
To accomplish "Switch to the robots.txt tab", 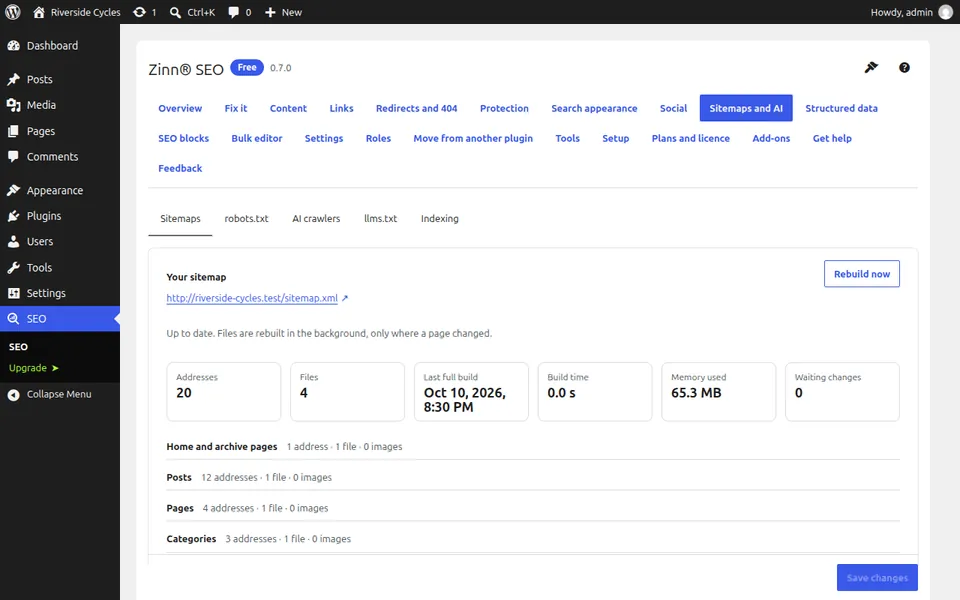I will 246,219.
